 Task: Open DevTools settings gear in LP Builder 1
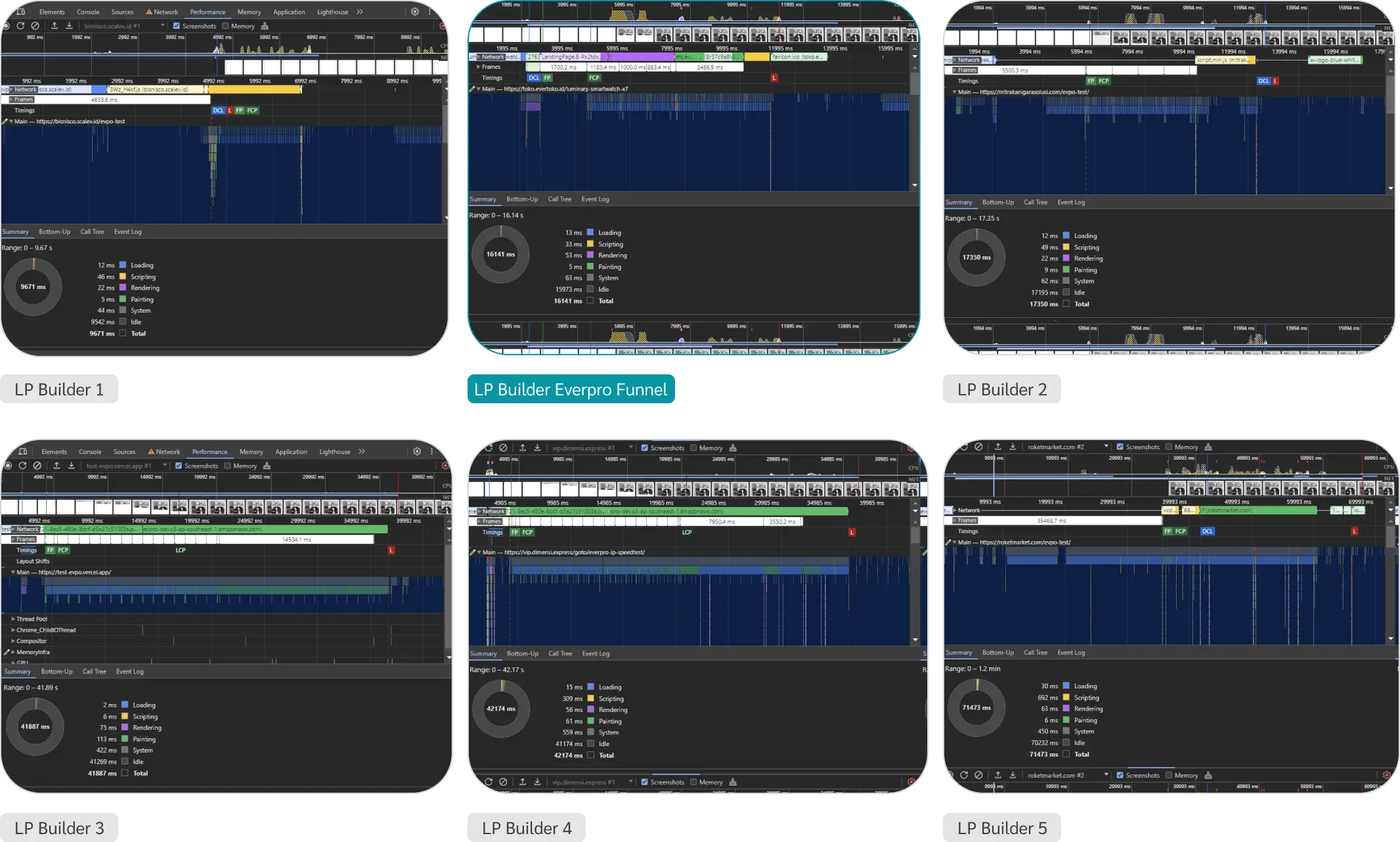pyautogui.click(x=415, y=12)
